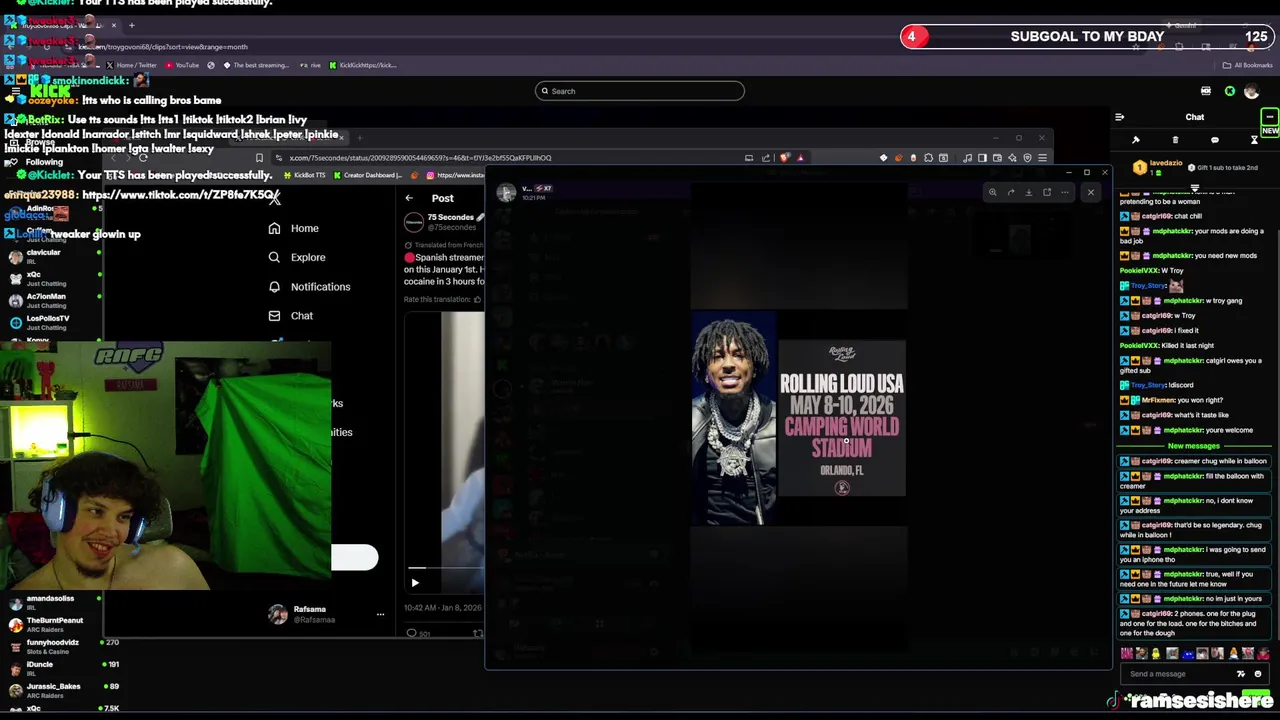Open Home in the X sidebar
The width and height of the screenshot is (1280, 720).
293,228
